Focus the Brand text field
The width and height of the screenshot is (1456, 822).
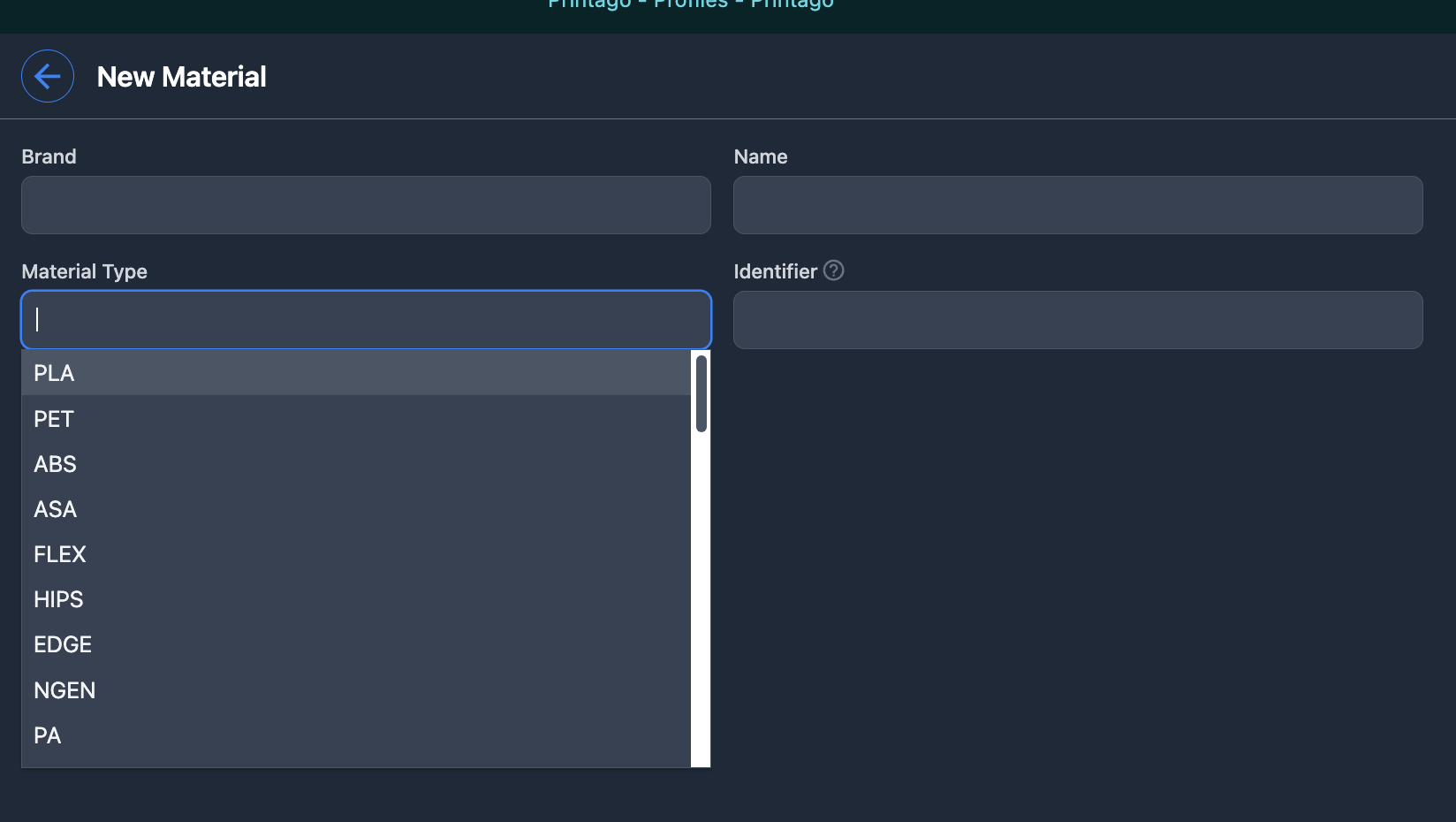366,205
